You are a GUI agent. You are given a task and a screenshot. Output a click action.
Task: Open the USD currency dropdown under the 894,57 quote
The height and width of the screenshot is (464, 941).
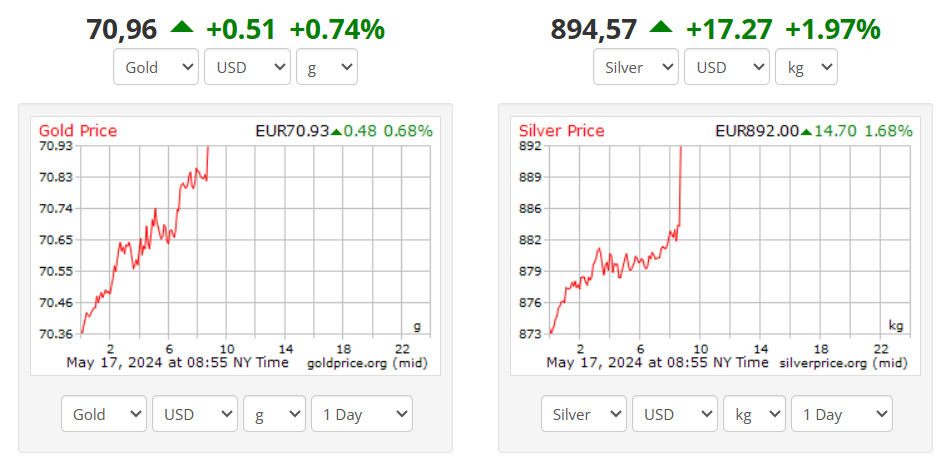[727, 68]
